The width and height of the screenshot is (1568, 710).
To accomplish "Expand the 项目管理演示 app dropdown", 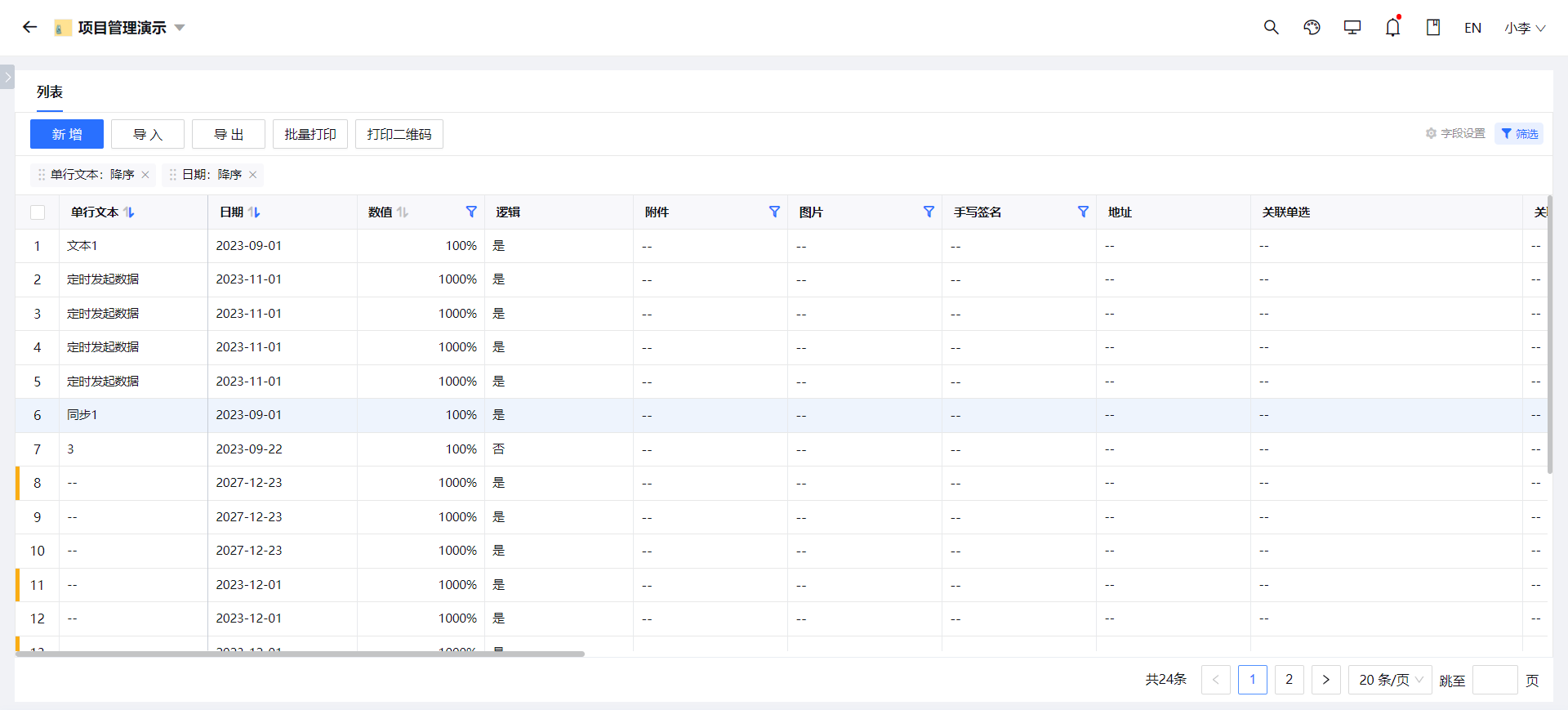I will 180,28.
